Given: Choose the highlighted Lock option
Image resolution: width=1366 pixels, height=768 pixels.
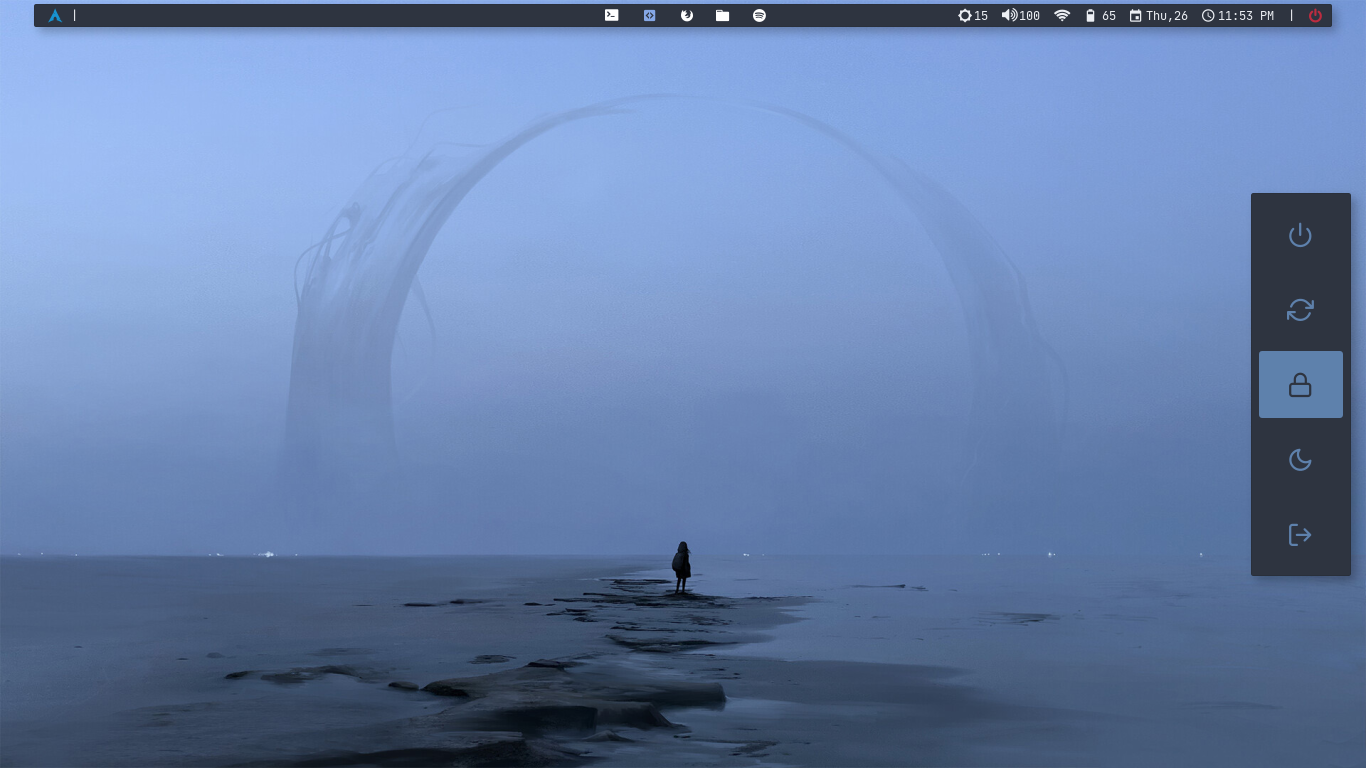Looking at the screenshot, I should pyautogui.click(x=1300, y=385).
